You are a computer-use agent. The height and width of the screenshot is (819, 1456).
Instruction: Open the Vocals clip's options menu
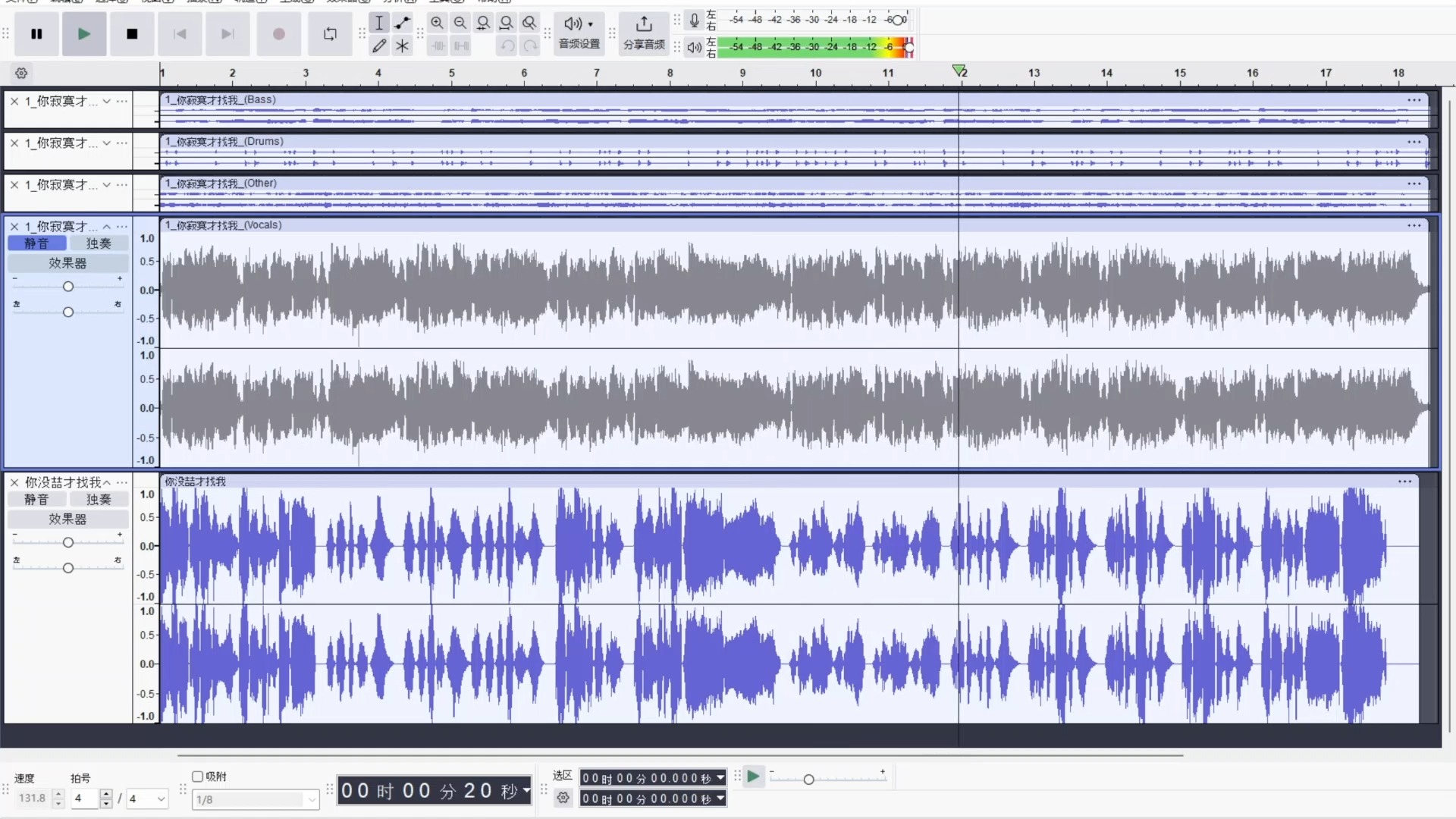click(x=1414, y=225)
